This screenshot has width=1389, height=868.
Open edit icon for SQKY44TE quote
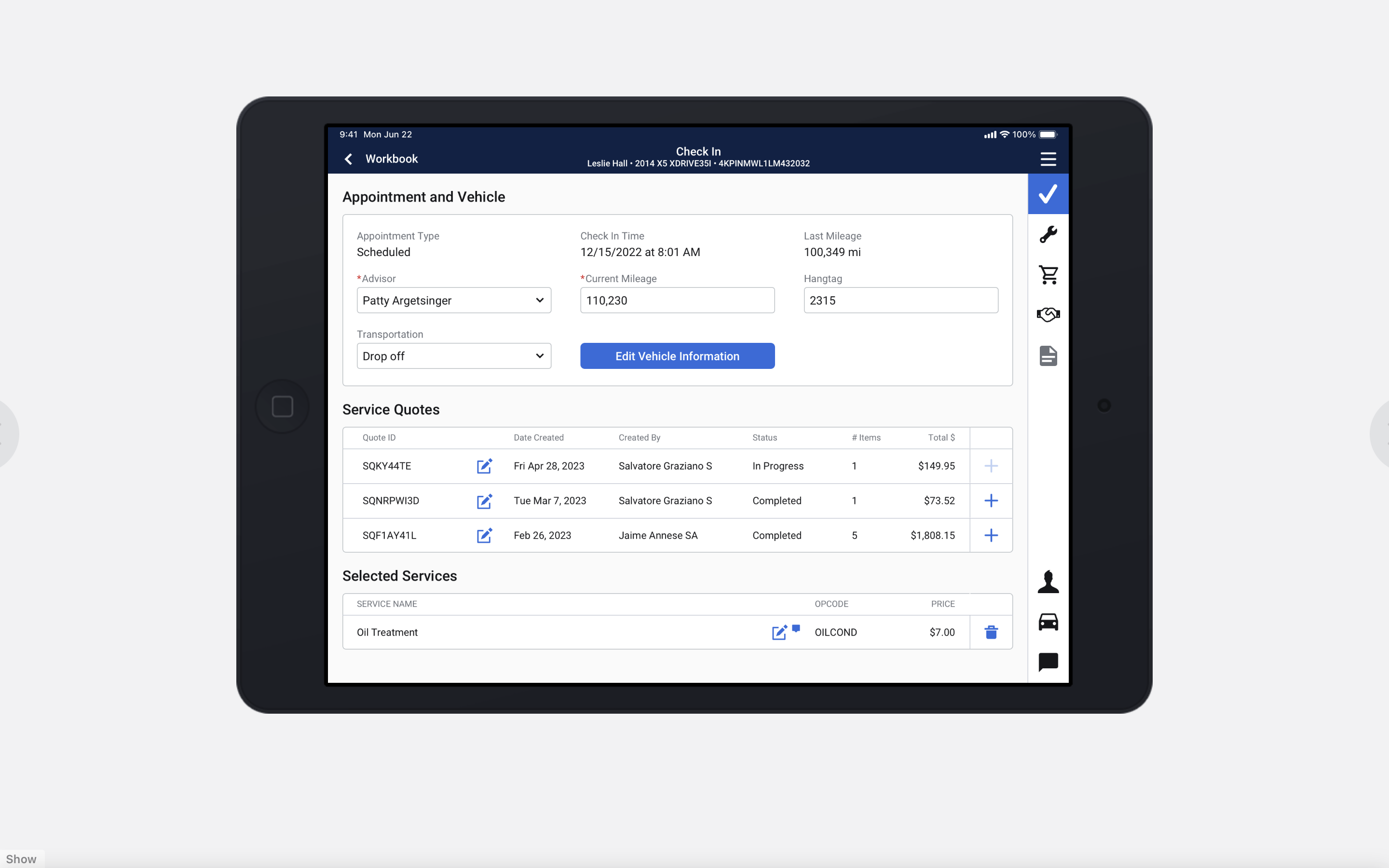click(484, 465)
